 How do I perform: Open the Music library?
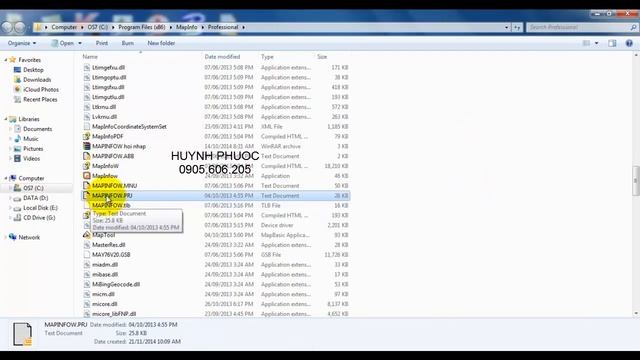[31, 139]
